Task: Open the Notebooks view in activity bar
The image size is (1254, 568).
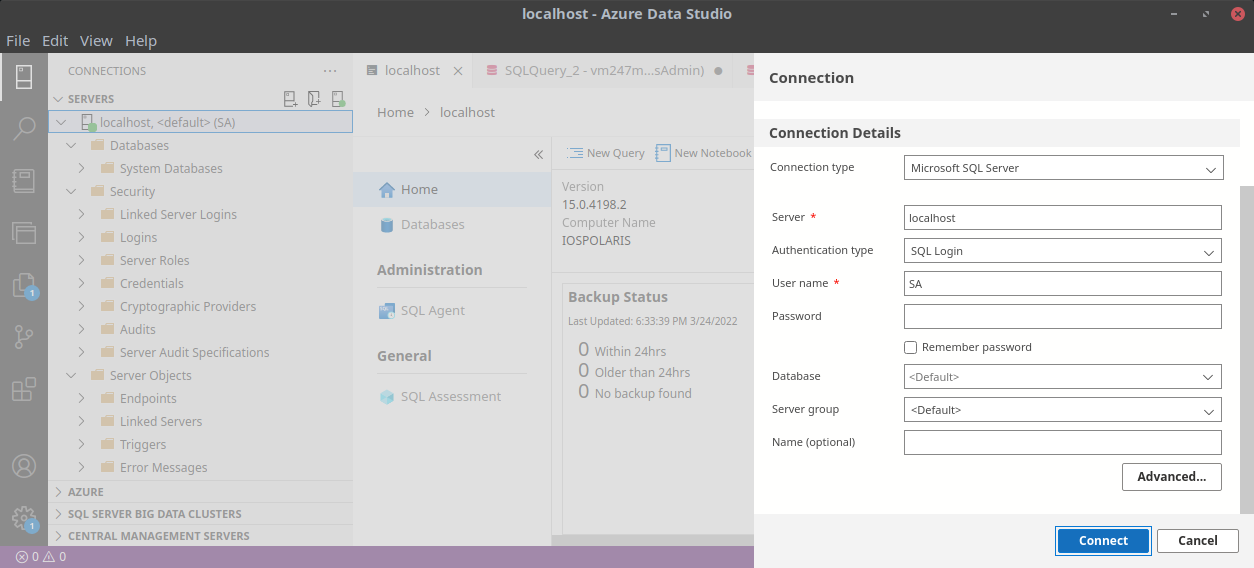Action: [24, 181]
